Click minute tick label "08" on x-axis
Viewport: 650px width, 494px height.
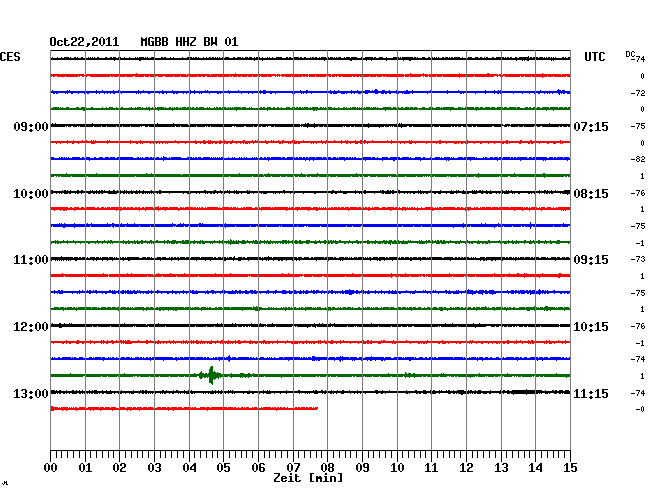327,468
